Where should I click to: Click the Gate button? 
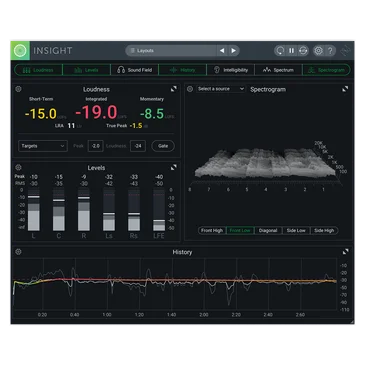tap(163, 146)
